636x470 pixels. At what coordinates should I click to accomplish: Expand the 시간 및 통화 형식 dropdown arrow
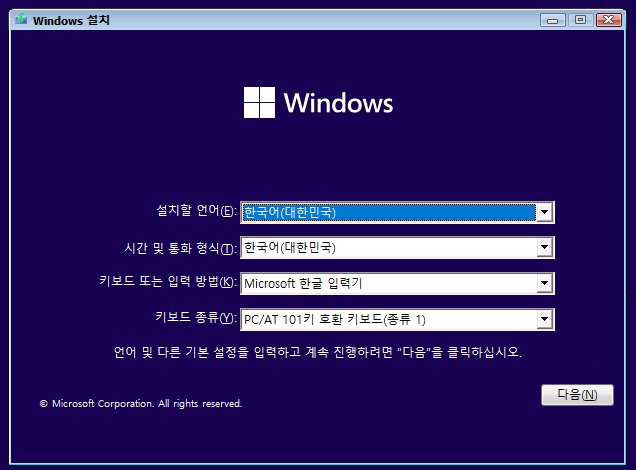[544, 247]
